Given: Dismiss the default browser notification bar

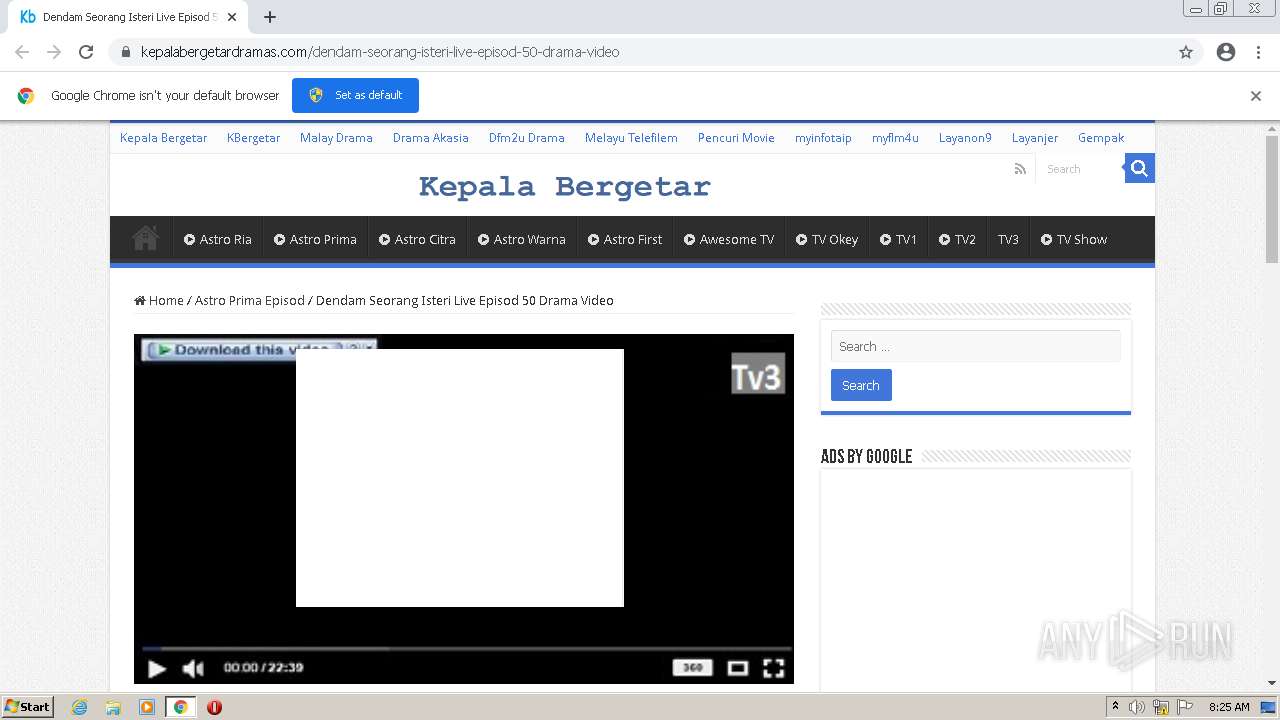Looking at the screenshot, I should [x=1256, y=96].
